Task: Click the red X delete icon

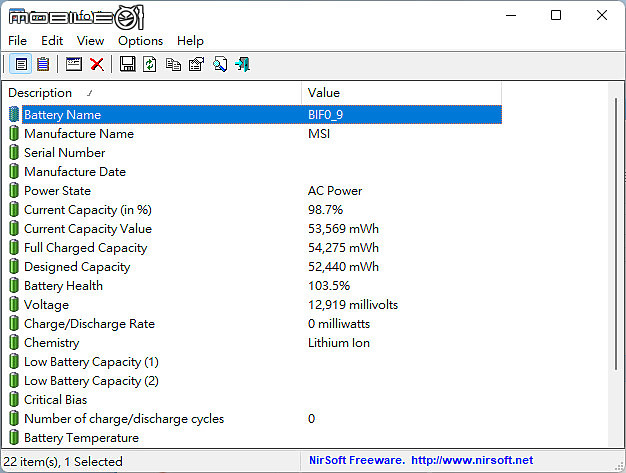Action: tap(97, 64)
